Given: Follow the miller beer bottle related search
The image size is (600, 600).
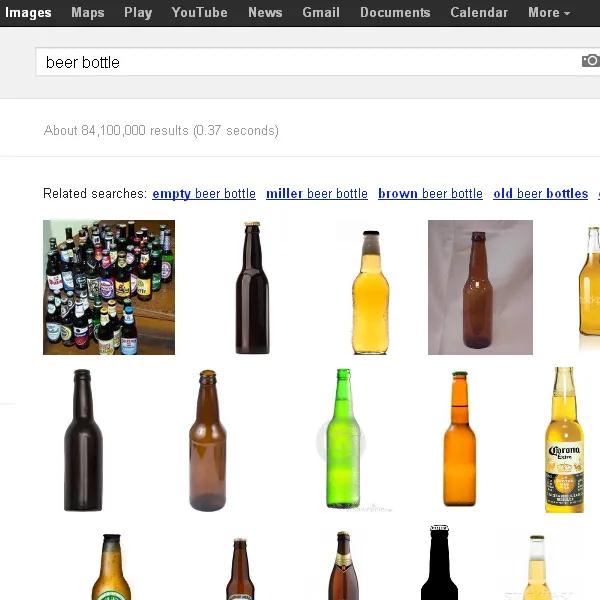Looking at the screenshot, I should 317,194.
